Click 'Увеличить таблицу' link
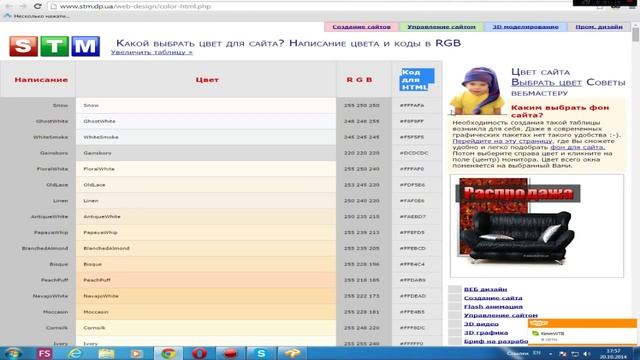Viewport: 640px width, 360px height. point(151,52)
